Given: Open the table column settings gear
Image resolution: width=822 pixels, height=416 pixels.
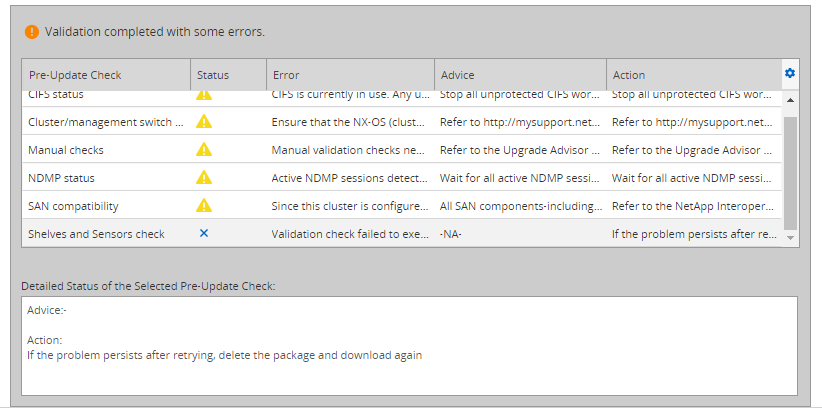Looking at the screenshot, I should point(790,73).
